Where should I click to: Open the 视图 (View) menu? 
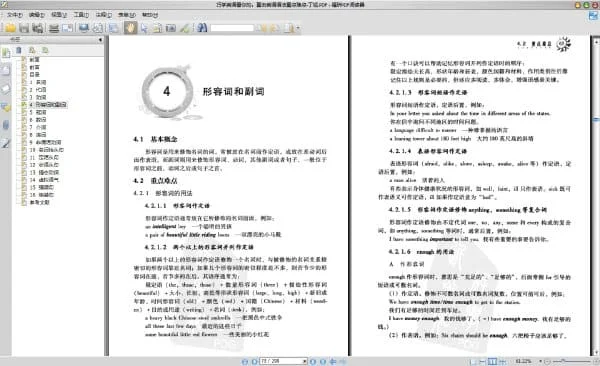[x=59, y=15]
